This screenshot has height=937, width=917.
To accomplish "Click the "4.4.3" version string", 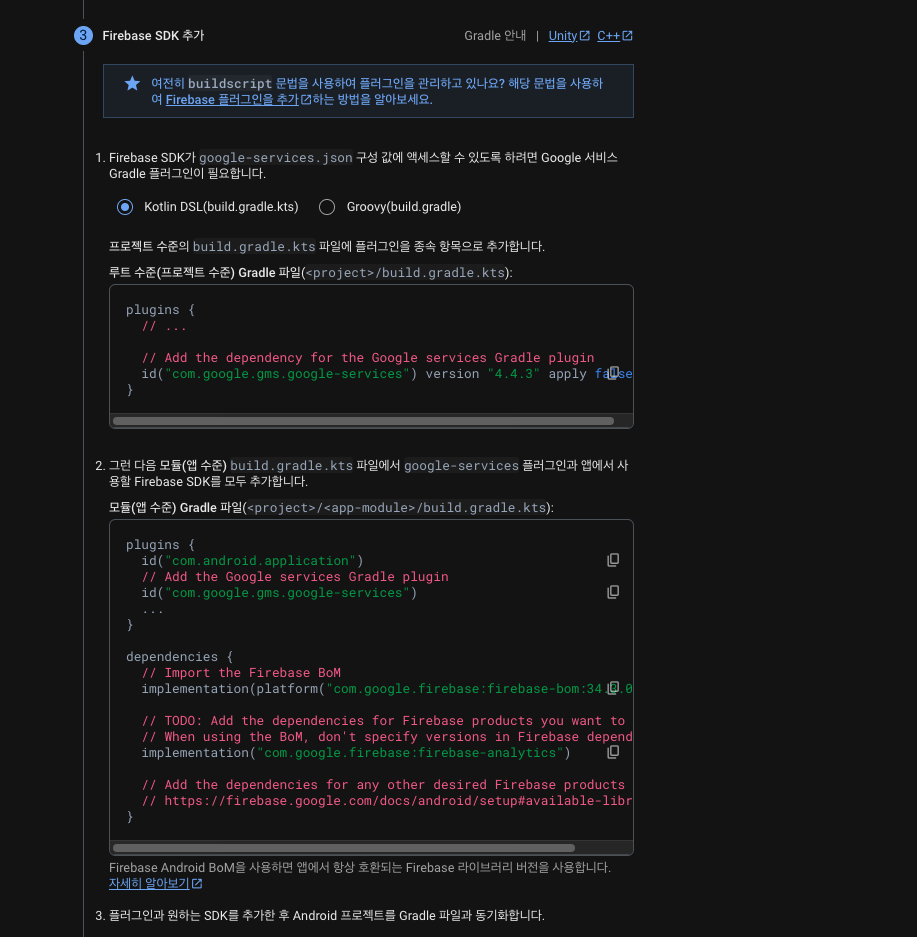I will (x=514, y=374).
